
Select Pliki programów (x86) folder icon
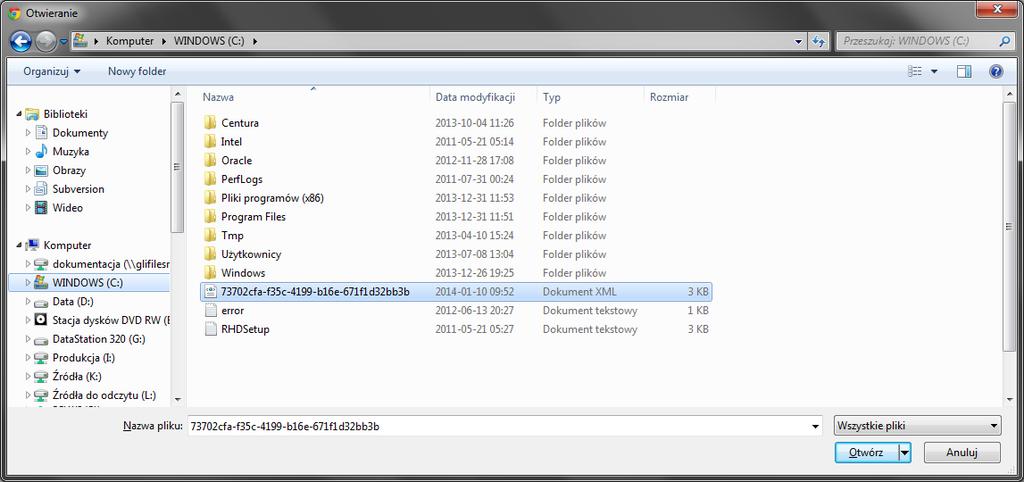210,198
